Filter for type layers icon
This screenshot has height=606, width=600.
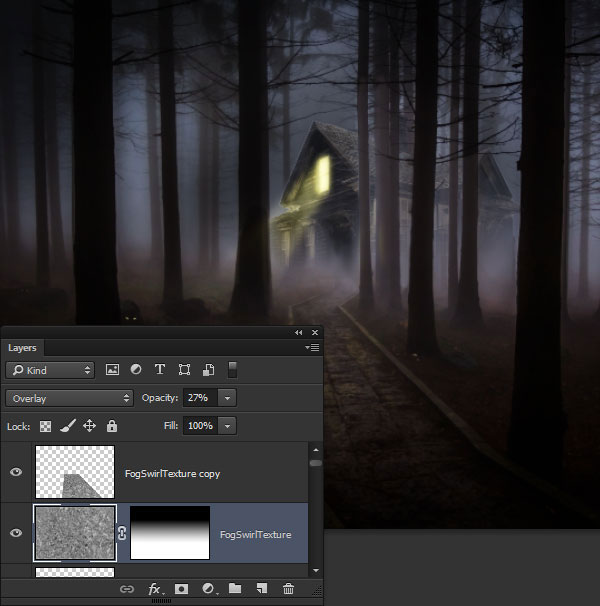click(x=160, y=370)
